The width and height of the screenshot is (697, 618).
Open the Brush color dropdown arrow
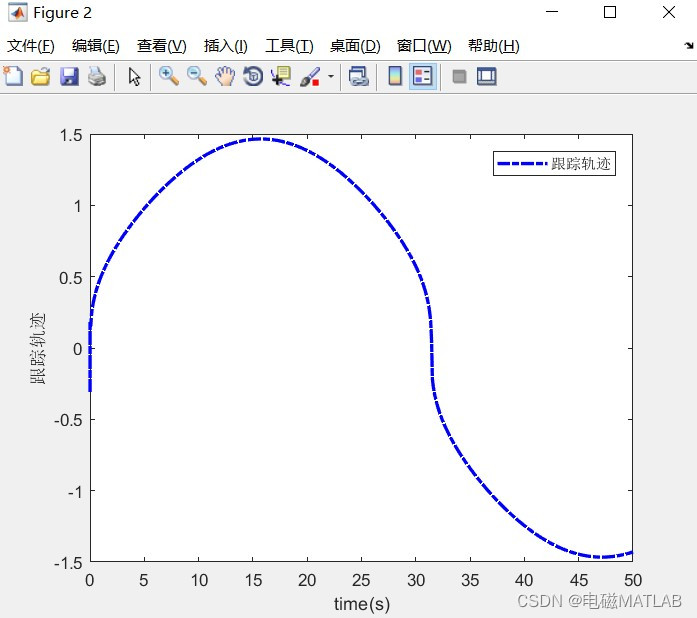[x=331, y=76]
